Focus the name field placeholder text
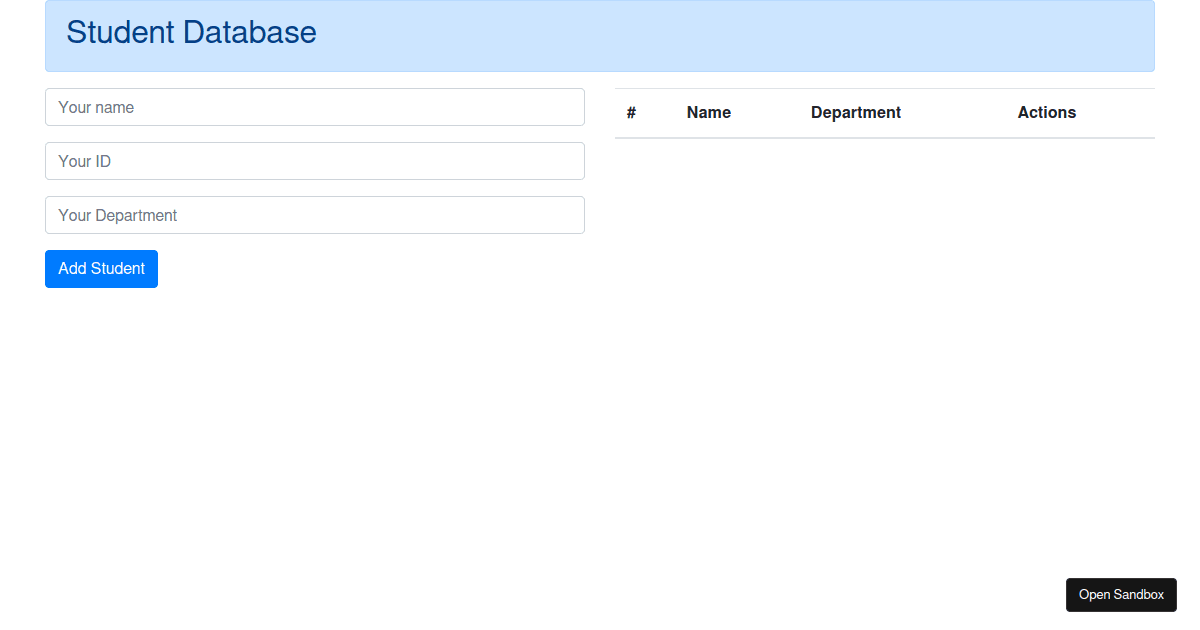The image size is (1200, 630). point(95,107)
